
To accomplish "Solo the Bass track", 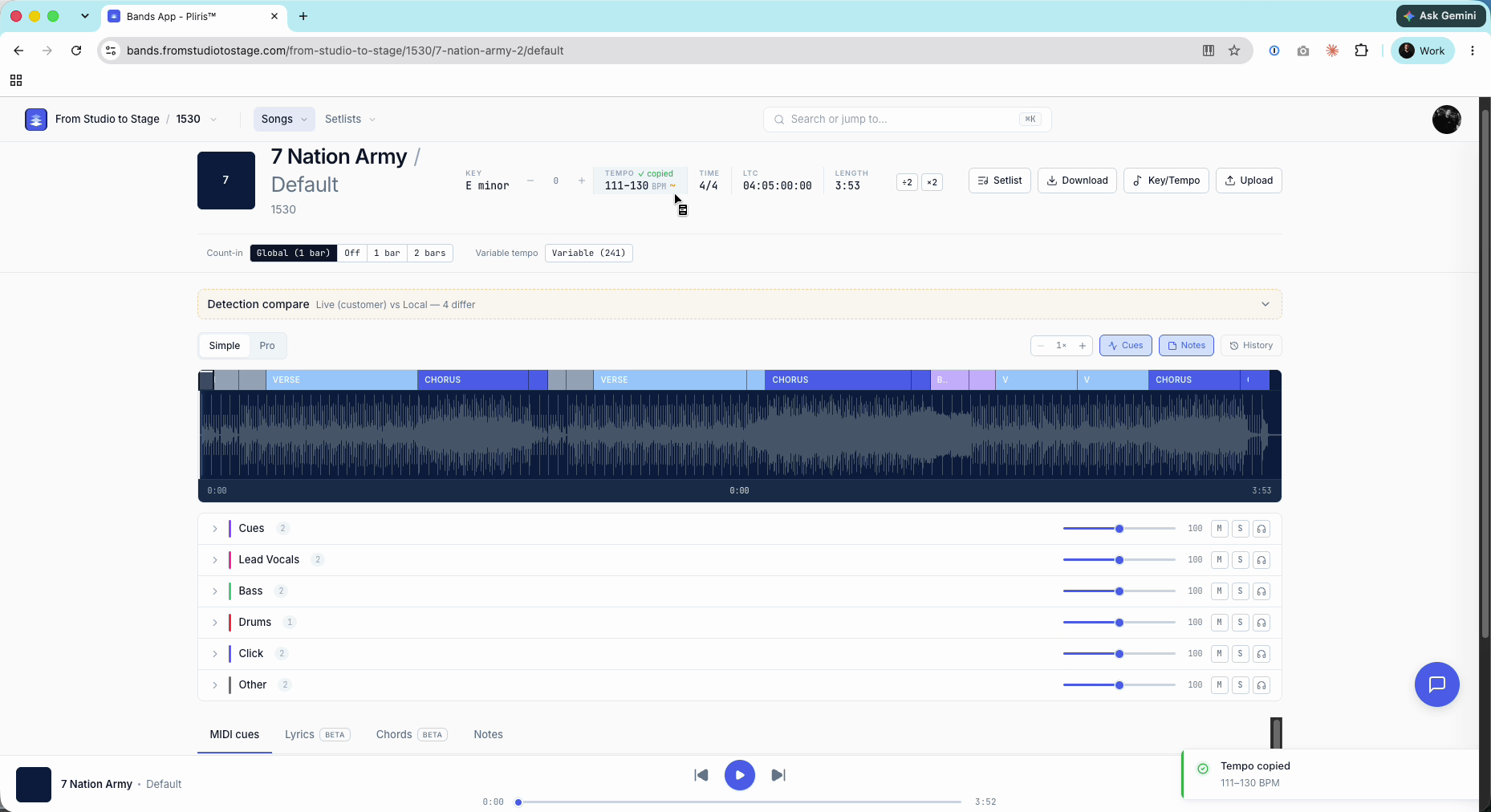I will click(x=1240, y=591).
